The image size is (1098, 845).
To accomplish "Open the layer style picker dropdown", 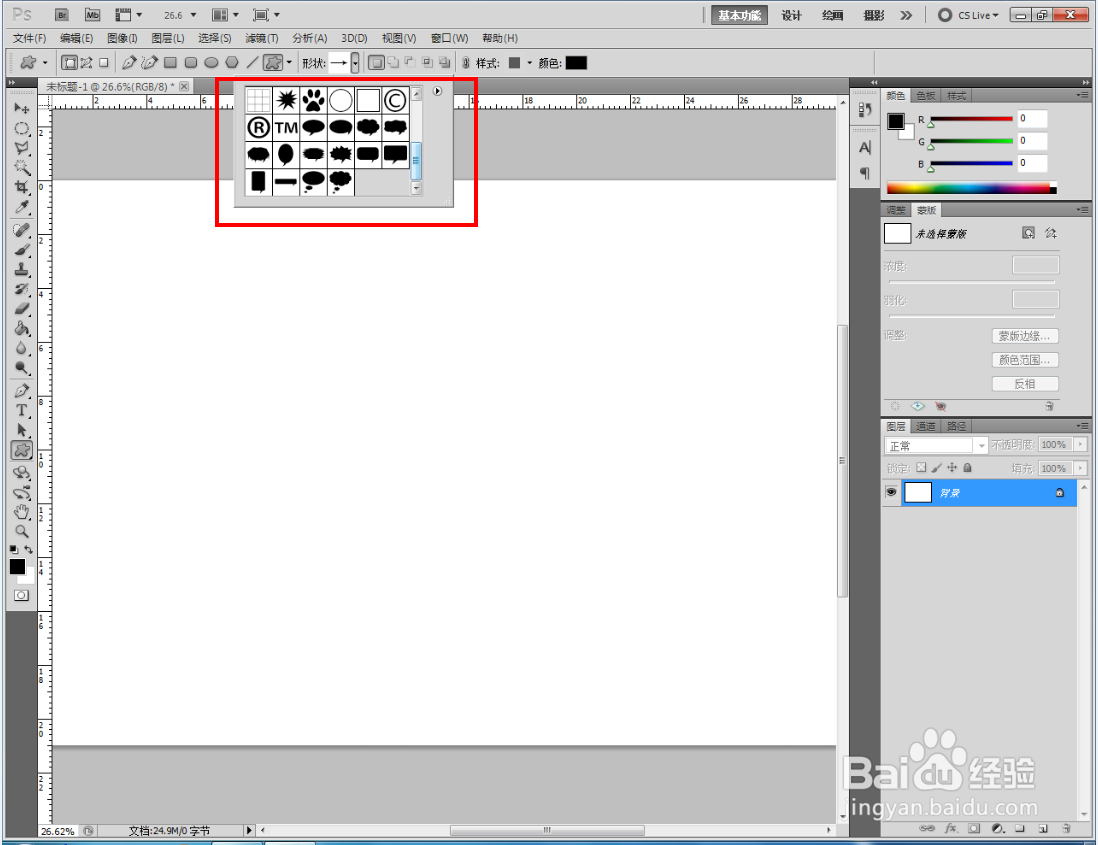I will (x=529, y=63).
